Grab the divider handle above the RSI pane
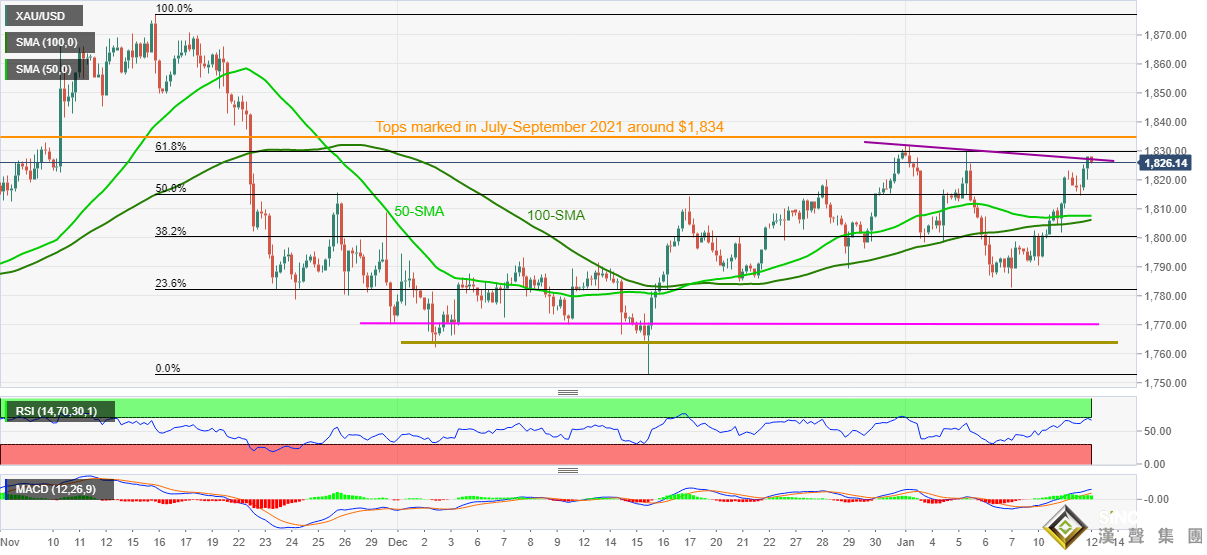 pyautogui.click(x=568, y=392)
